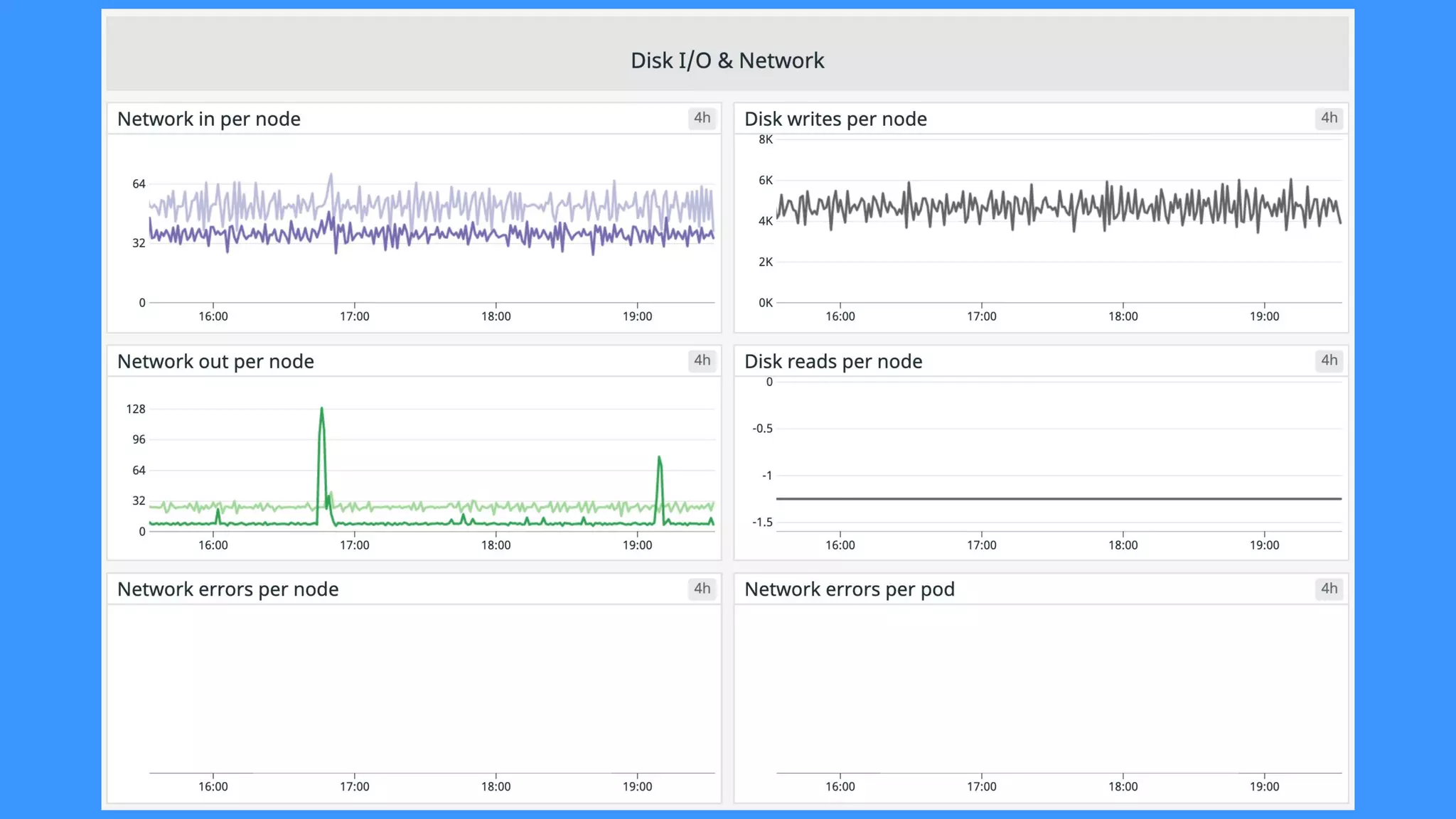Select the Network errors per node title

pyautogui.click(x=227, y=589)
